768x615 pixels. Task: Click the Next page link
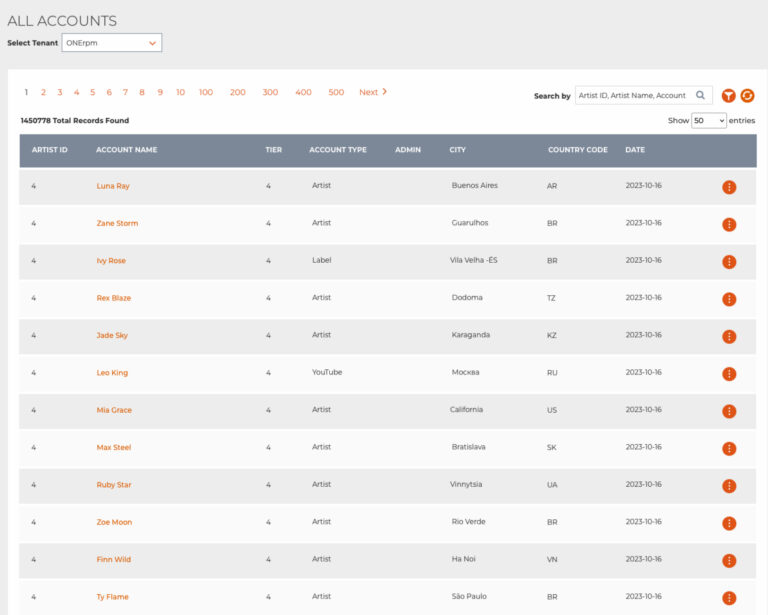pos(372,92)
